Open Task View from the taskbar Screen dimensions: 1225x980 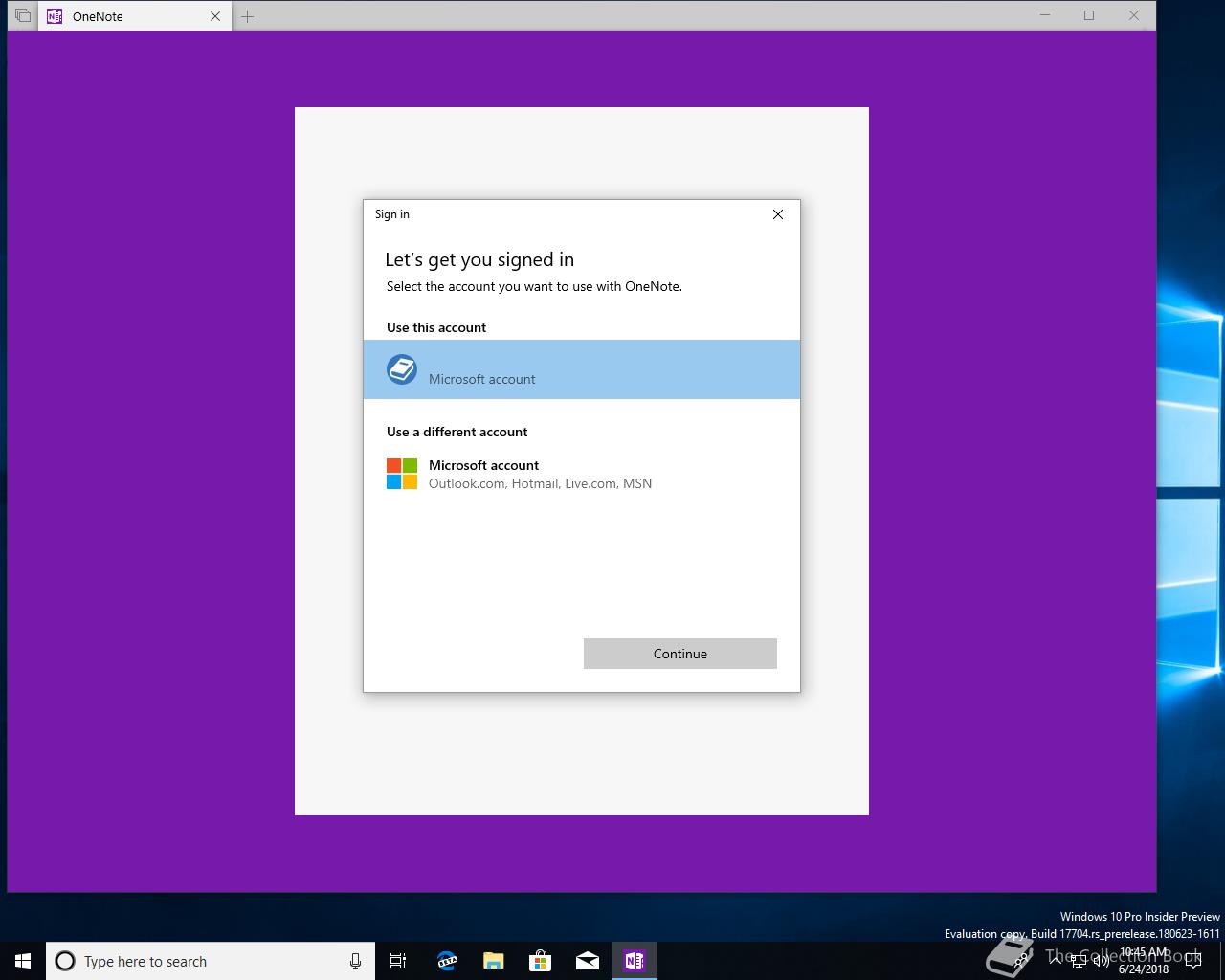(398, 961)
